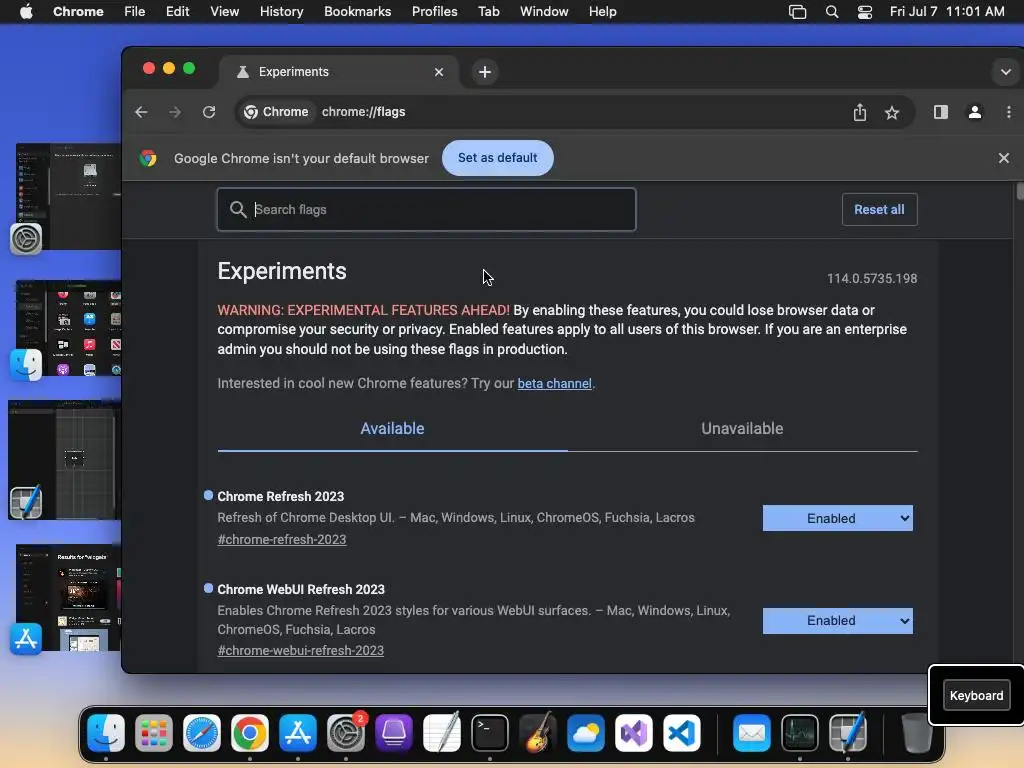Select System Settings Stage Manager thumbnail

(68, 196)
